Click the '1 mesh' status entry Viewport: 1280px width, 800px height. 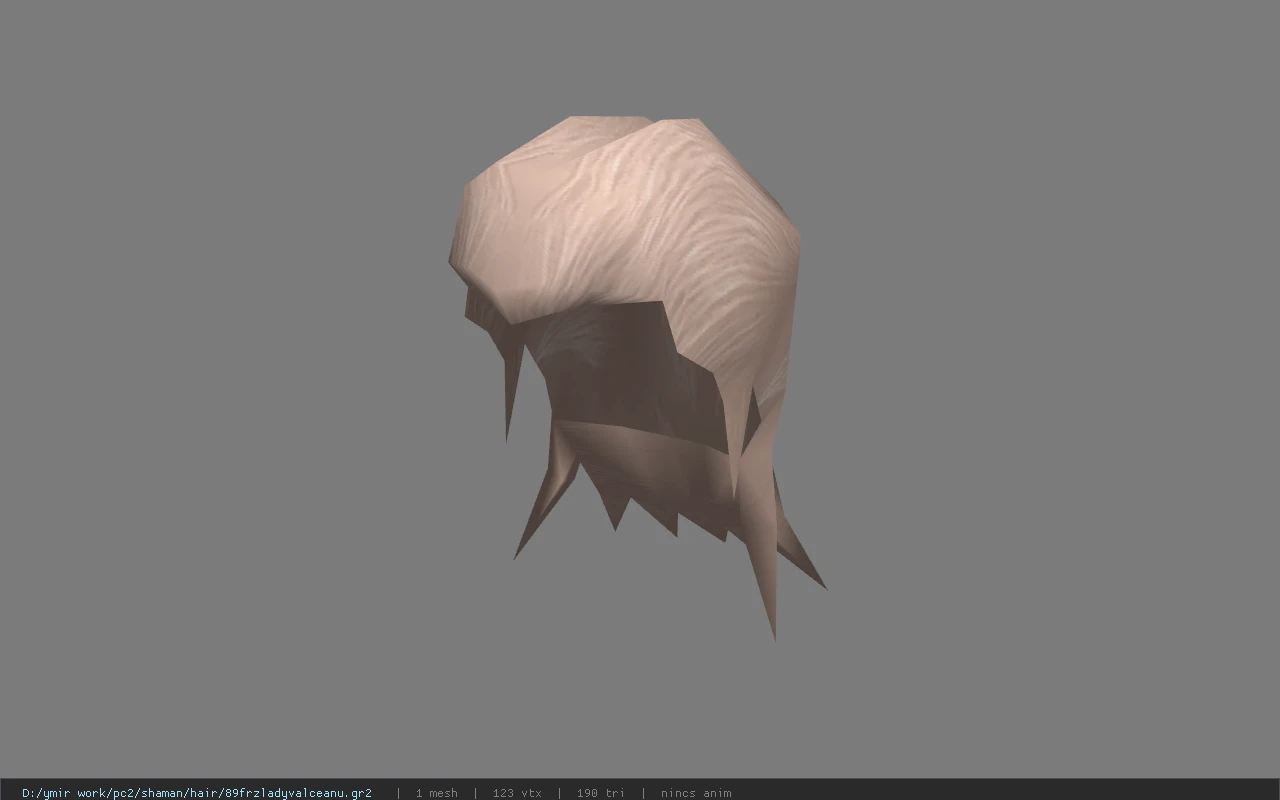(437, 793)
